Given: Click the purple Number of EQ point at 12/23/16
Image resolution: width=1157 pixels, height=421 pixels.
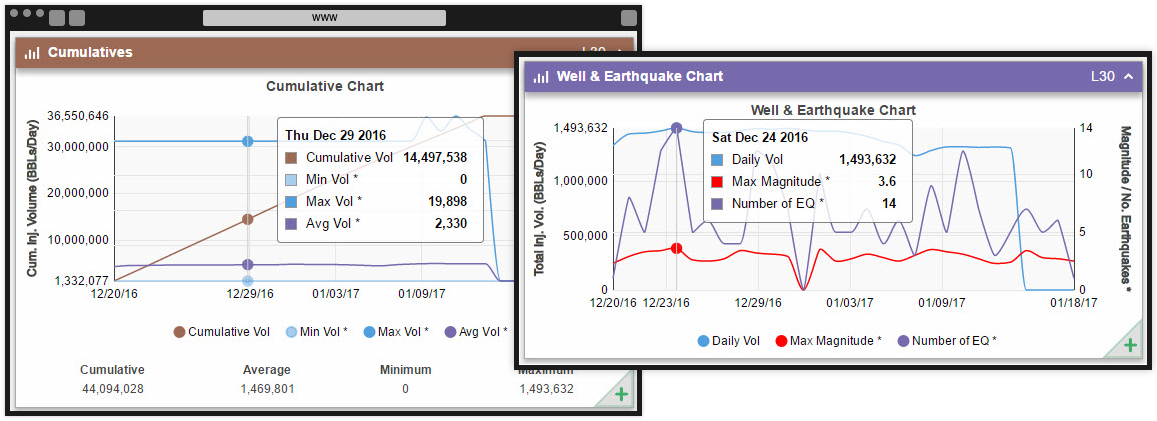Looking at the screenshot, I should pos(677,128).
